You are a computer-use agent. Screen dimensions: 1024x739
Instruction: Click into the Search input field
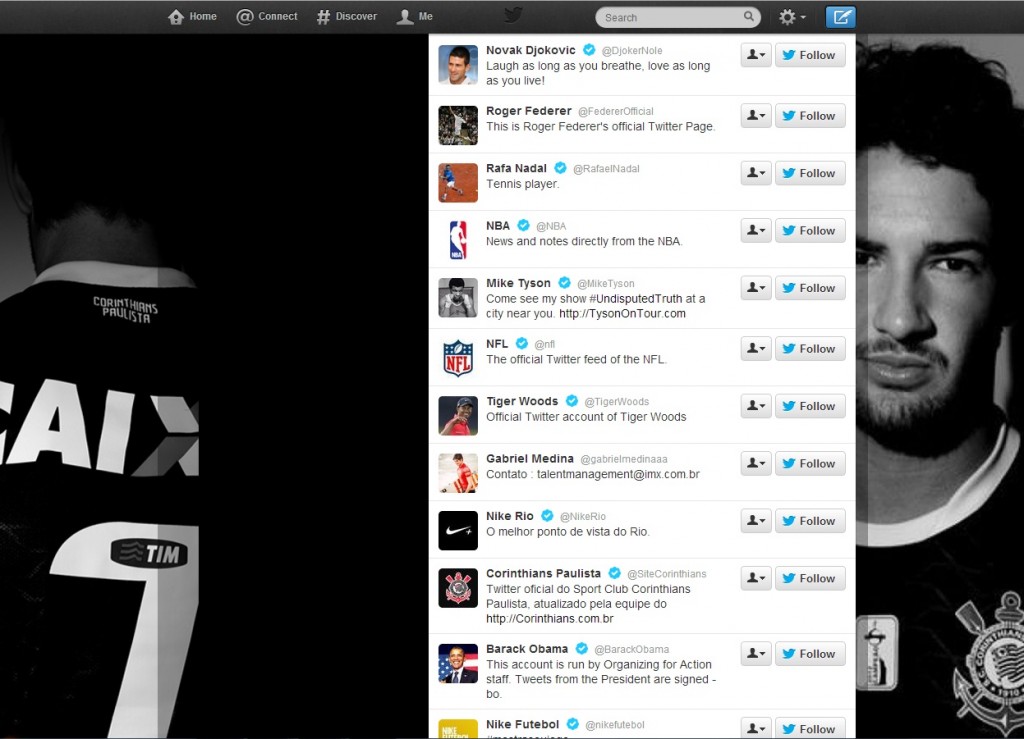click(x=678, y=18)
